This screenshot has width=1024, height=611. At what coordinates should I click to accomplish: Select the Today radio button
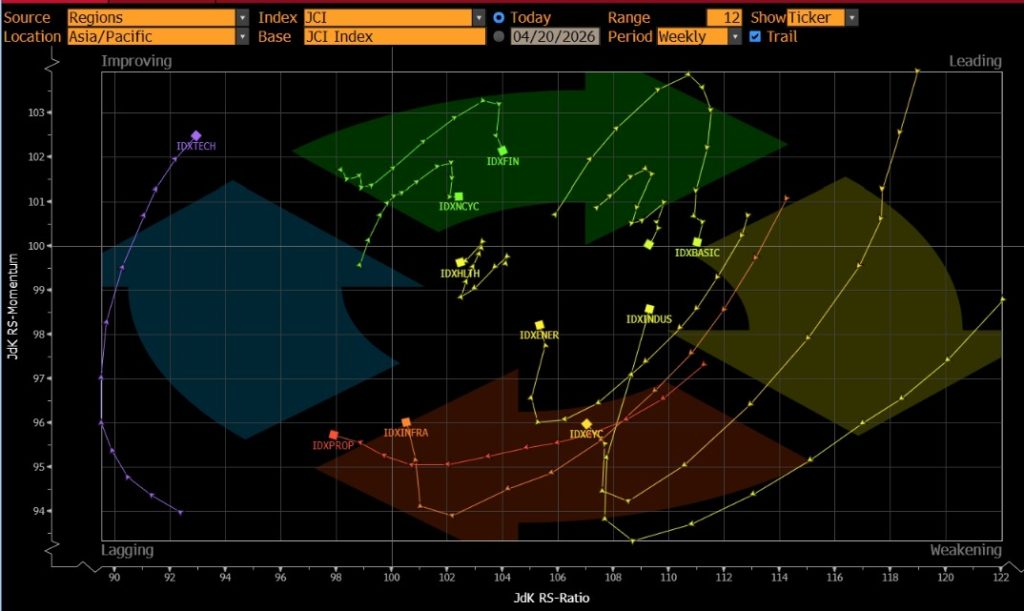(x=499, y=18)
